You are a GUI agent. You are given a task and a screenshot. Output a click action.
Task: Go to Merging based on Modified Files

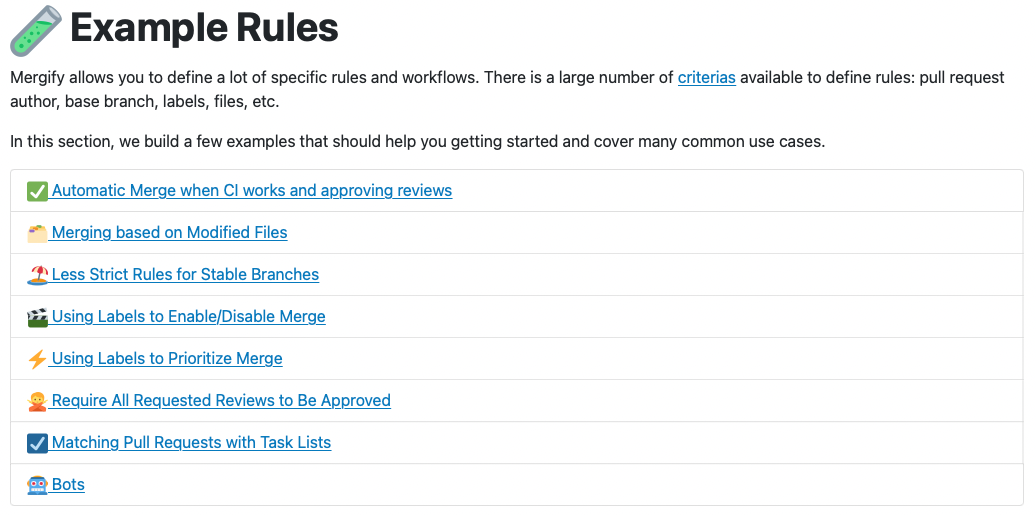tap(170, 233)
